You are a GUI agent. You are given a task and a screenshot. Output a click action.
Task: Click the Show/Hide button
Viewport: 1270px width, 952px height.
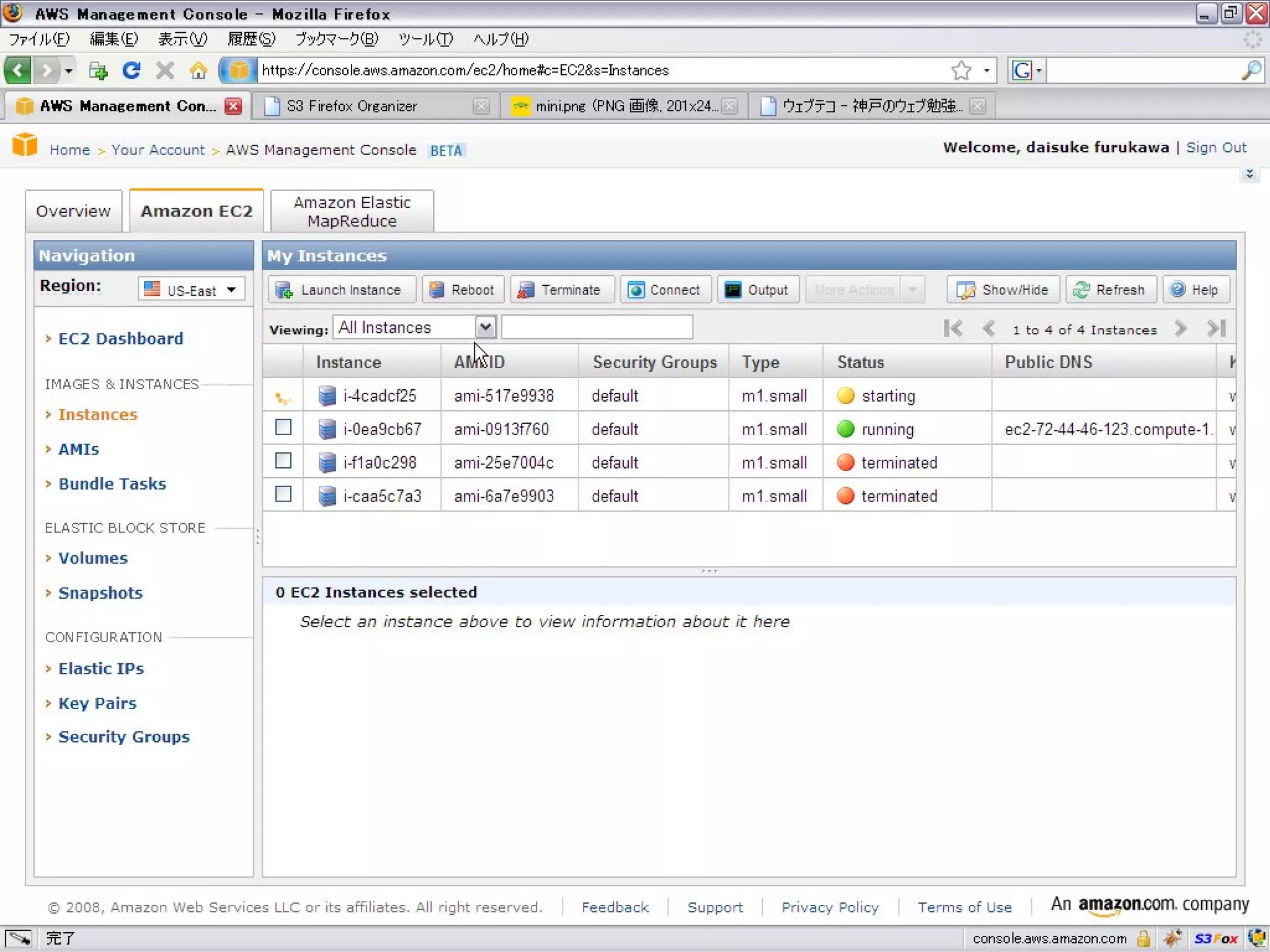point(1003,289)
